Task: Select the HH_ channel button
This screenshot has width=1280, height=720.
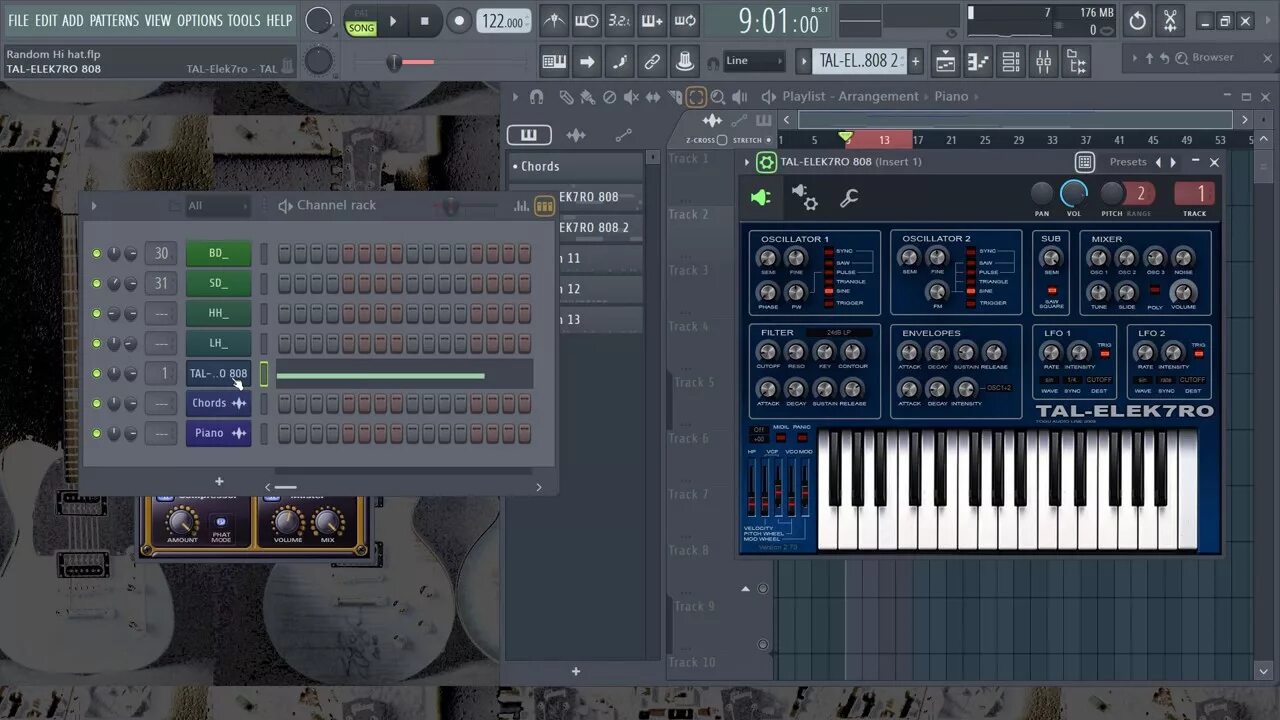Action: coord(218,314)
